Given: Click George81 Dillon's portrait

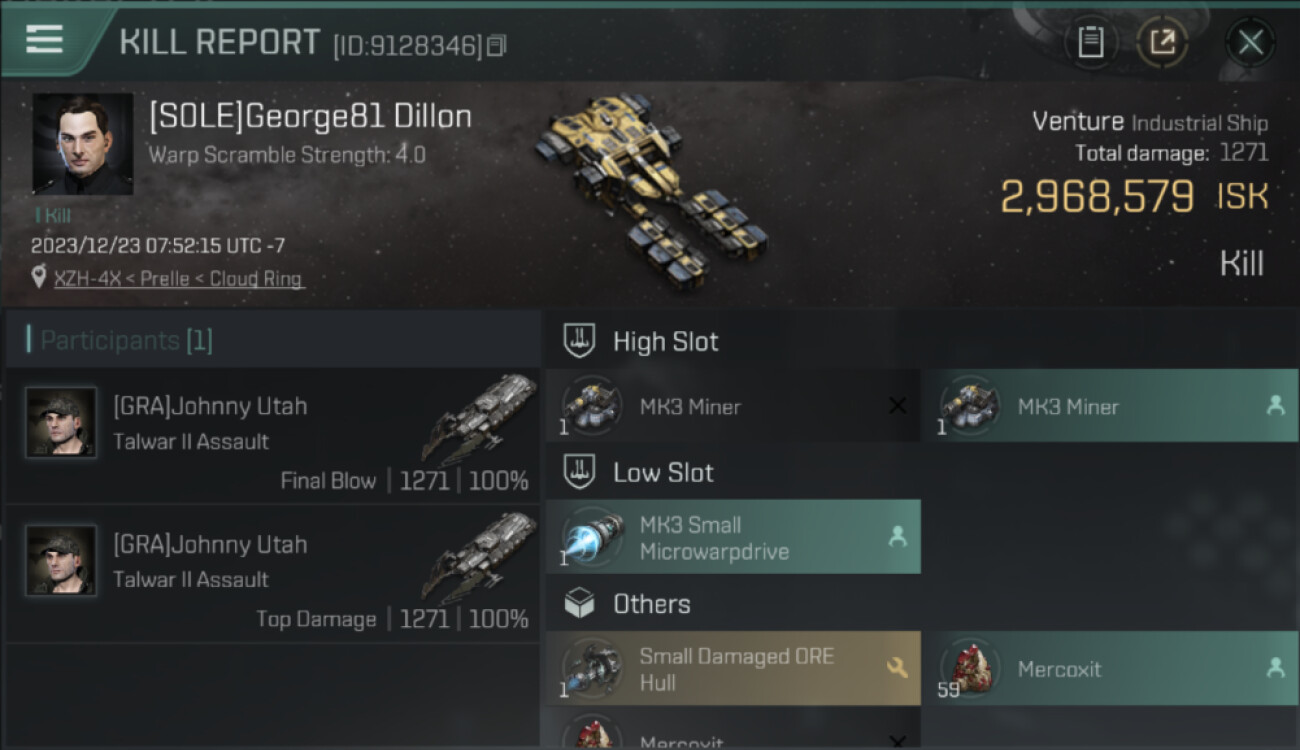Looking at the screenshot, I should coord(82,143).
